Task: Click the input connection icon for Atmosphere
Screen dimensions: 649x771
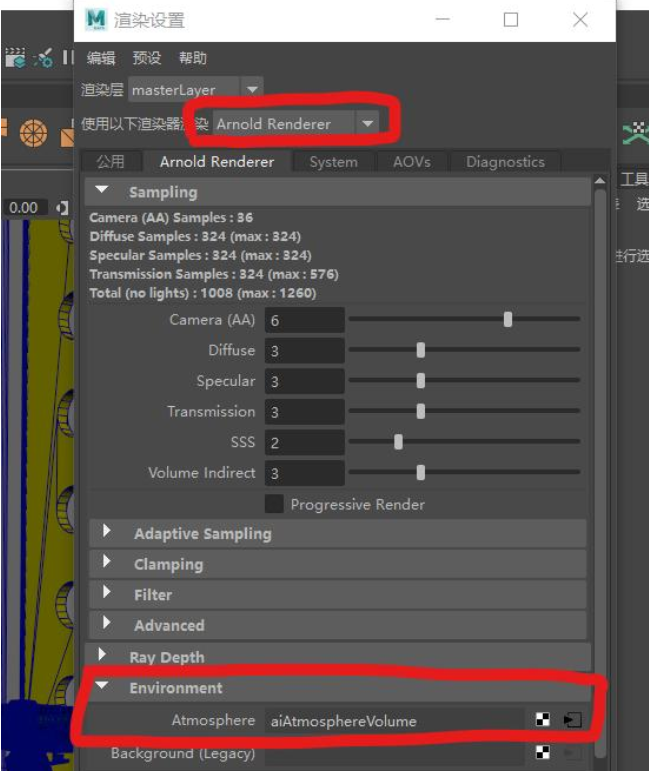Action: [x=571, y=720]
